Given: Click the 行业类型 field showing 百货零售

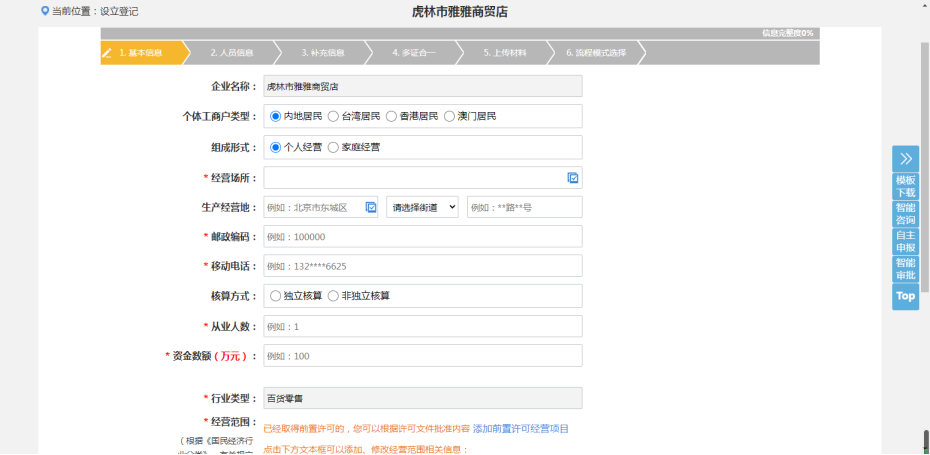Looking at the screenshot, I should 423,398.
